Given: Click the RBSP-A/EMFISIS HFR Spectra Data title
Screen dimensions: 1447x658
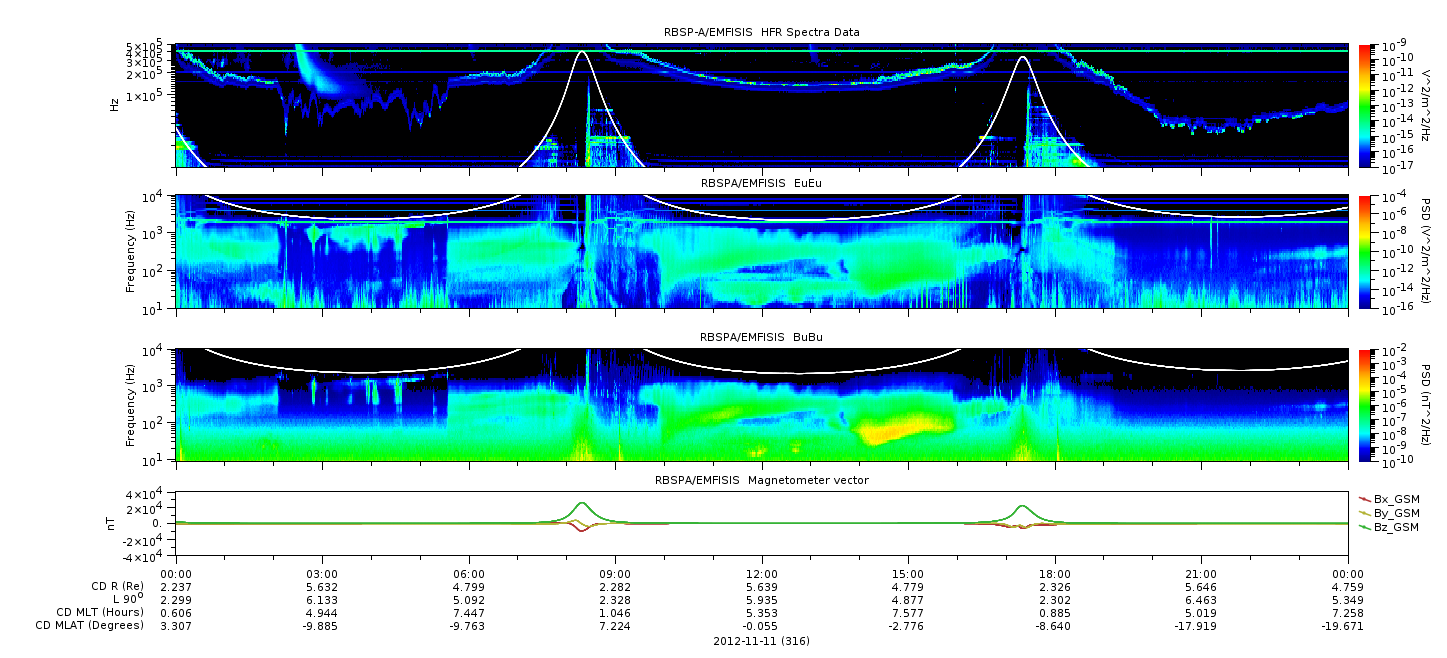Looking at the screenshot, I should coord(761,32).
